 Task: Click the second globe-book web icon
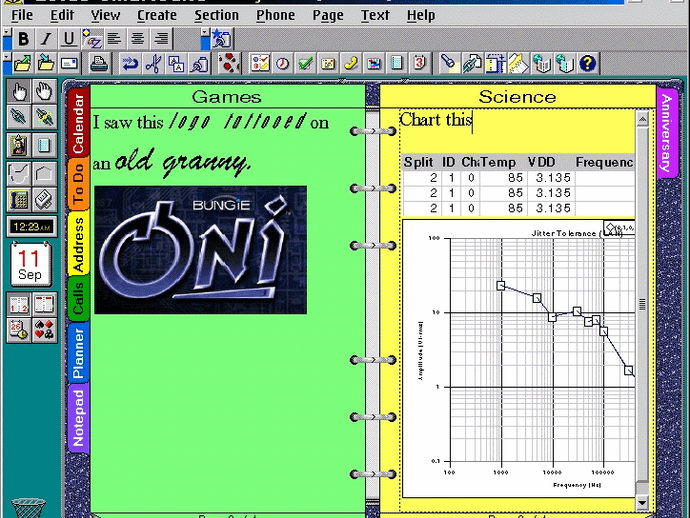565,63
